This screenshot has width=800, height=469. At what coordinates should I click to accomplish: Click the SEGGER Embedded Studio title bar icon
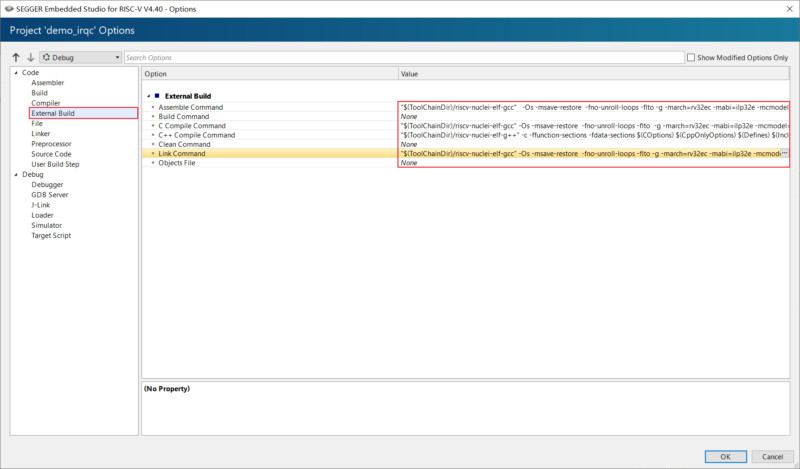tap(9, 8)
